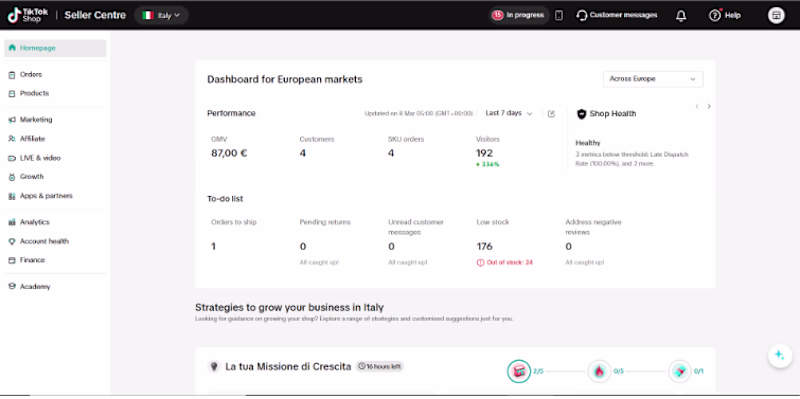Screen dimensions: 800x399
Task: Open the Help menu
Action: (x=724, y=15)
